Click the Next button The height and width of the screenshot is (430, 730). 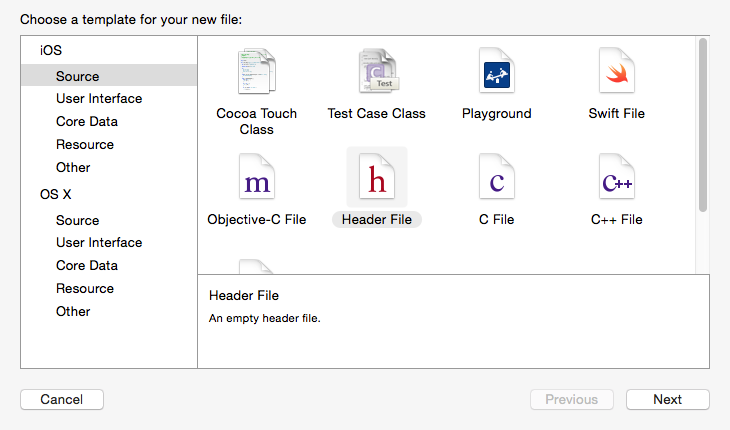pos(668,399)
